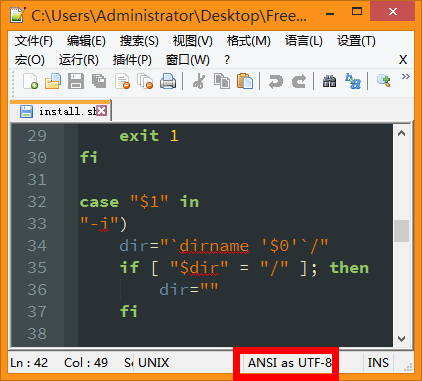
Task: Maximize the Notepad++ window
Action: click(x=357, y=12)
